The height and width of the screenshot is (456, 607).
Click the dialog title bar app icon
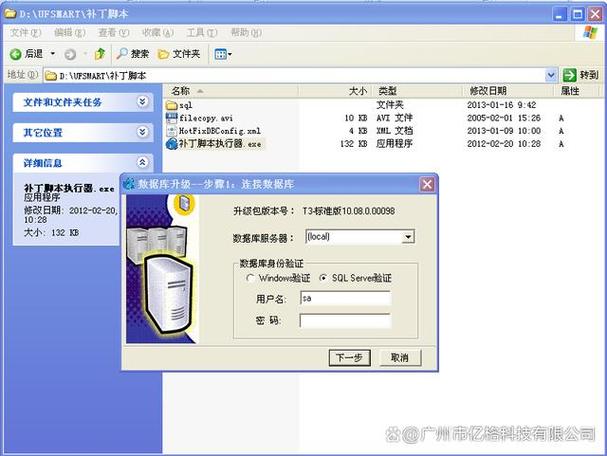pos(129,184)
